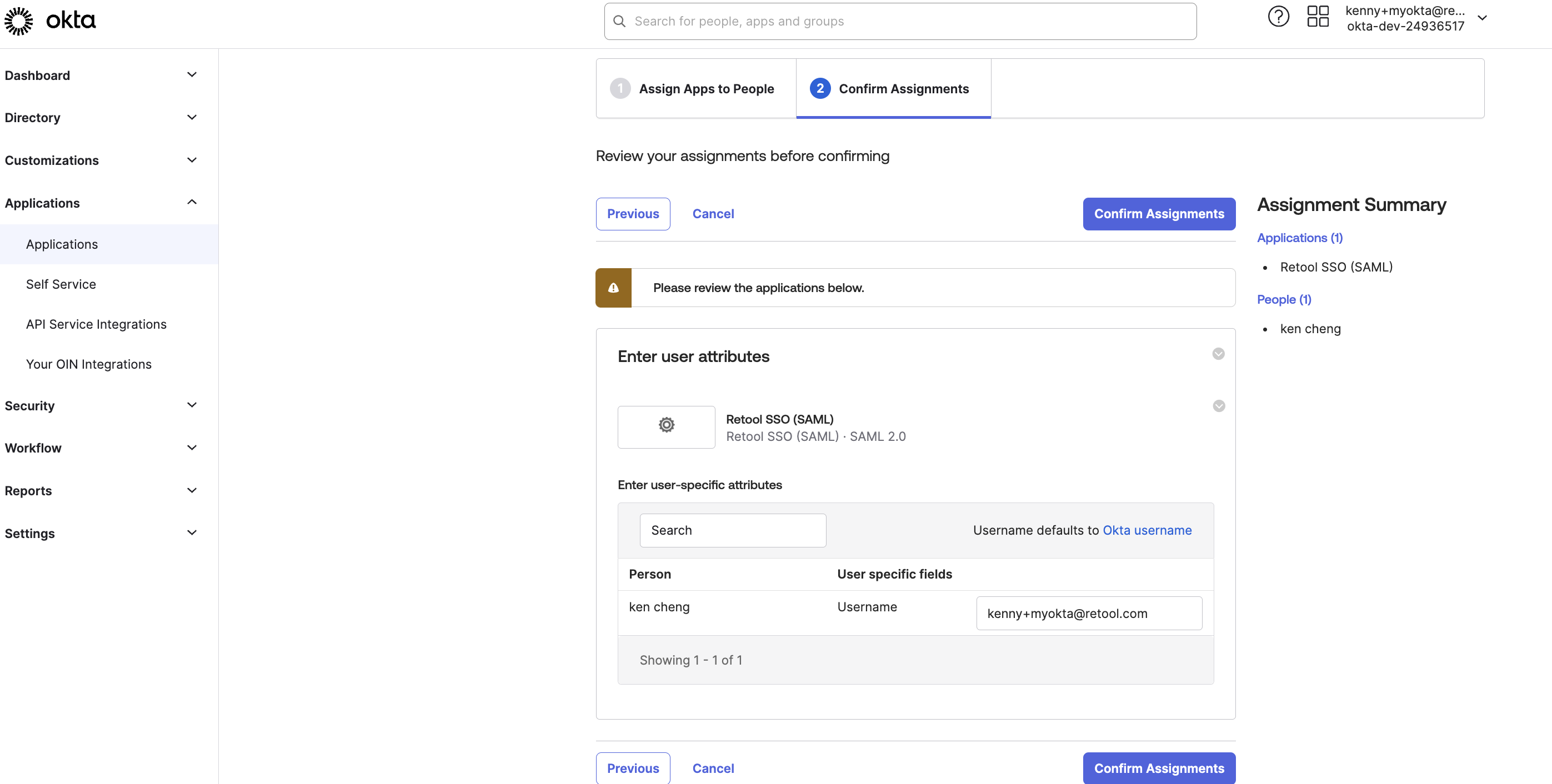Open the help question mark icon

click(1278, 17)
